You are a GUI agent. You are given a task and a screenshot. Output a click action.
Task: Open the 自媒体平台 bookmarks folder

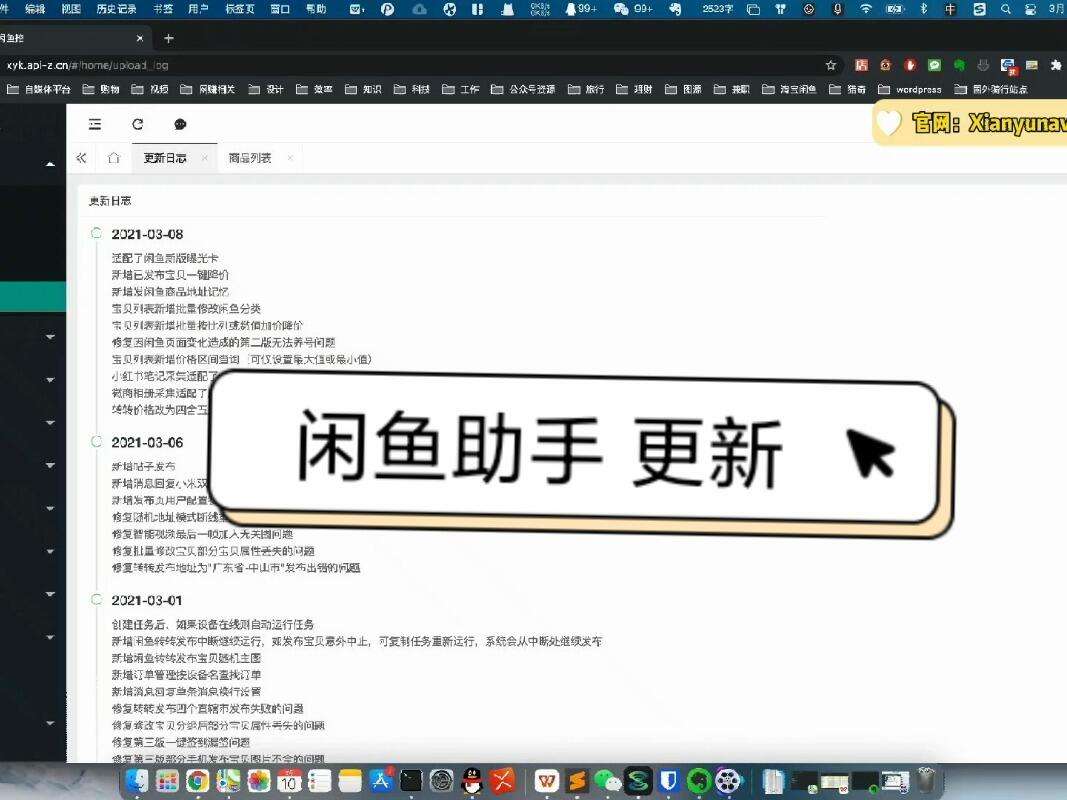click(39, 89)
